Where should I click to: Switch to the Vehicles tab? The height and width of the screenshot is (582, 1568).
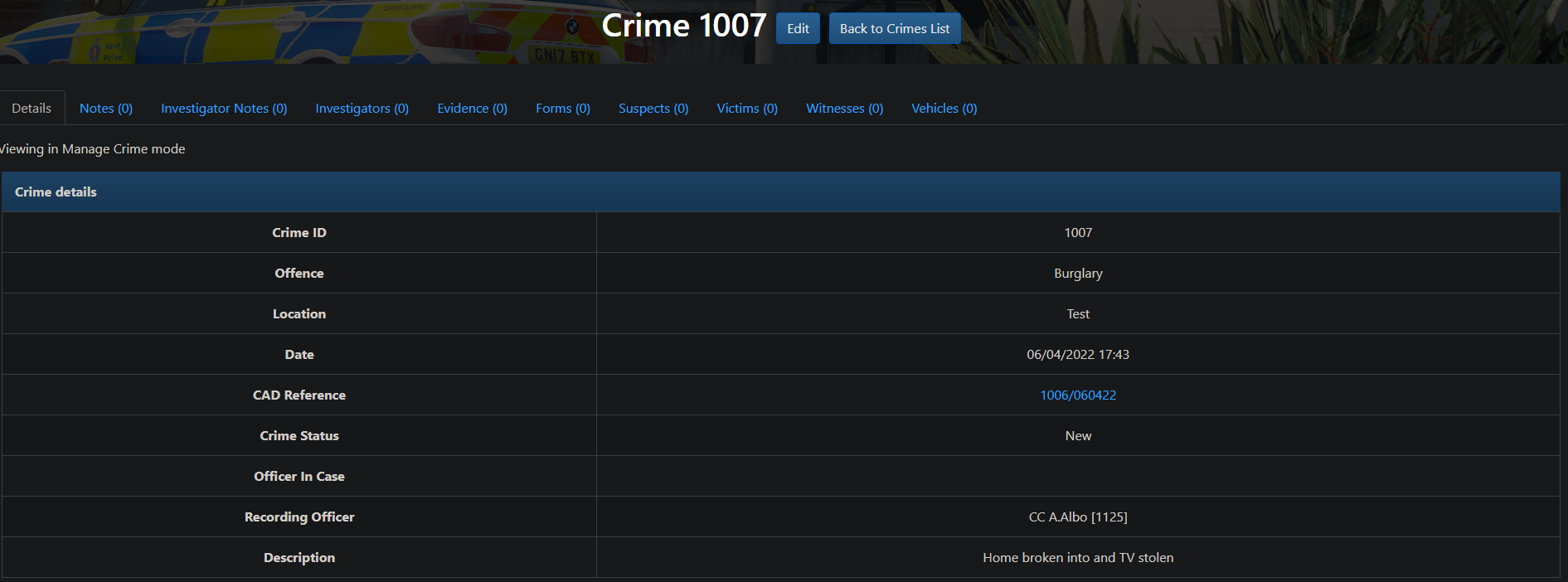click(x=944, y=109)
